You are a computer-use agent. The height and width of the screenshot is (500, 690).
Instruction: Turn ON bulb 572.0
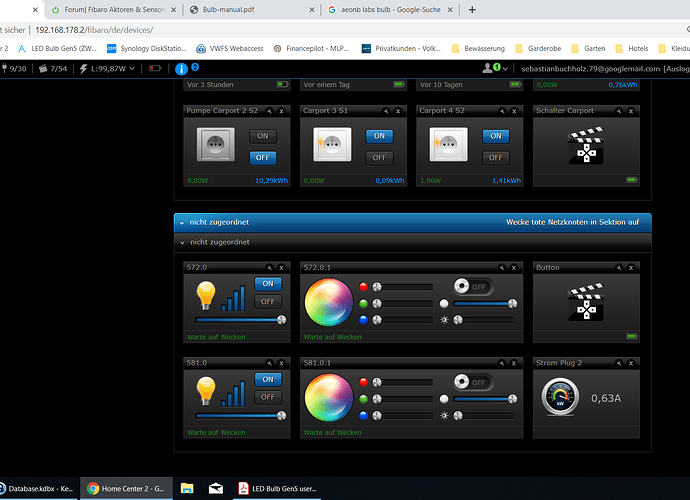pyautogui.click(x=268, y=284)
